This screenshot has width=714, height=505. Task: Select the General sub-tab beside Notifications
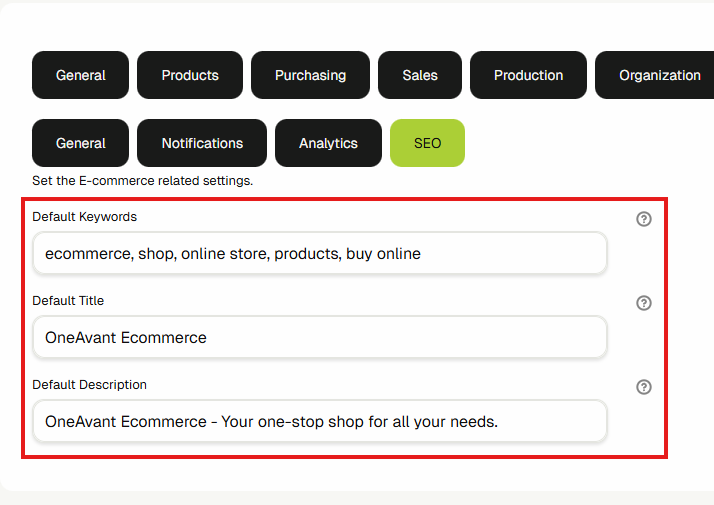81,143
